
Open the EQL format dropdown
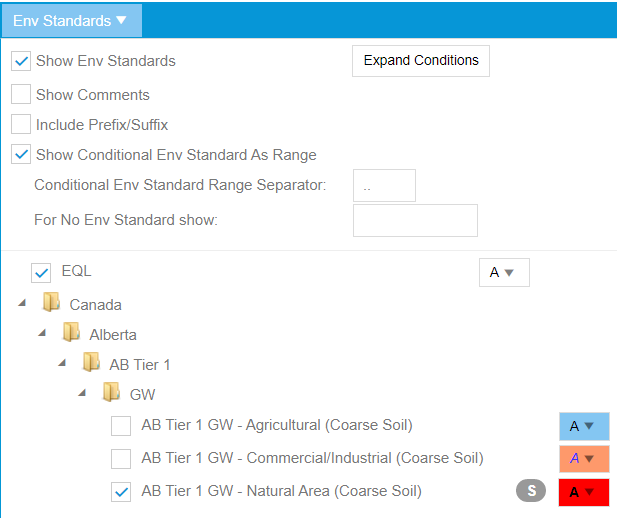pyautogui.click(x=504, y=272)
